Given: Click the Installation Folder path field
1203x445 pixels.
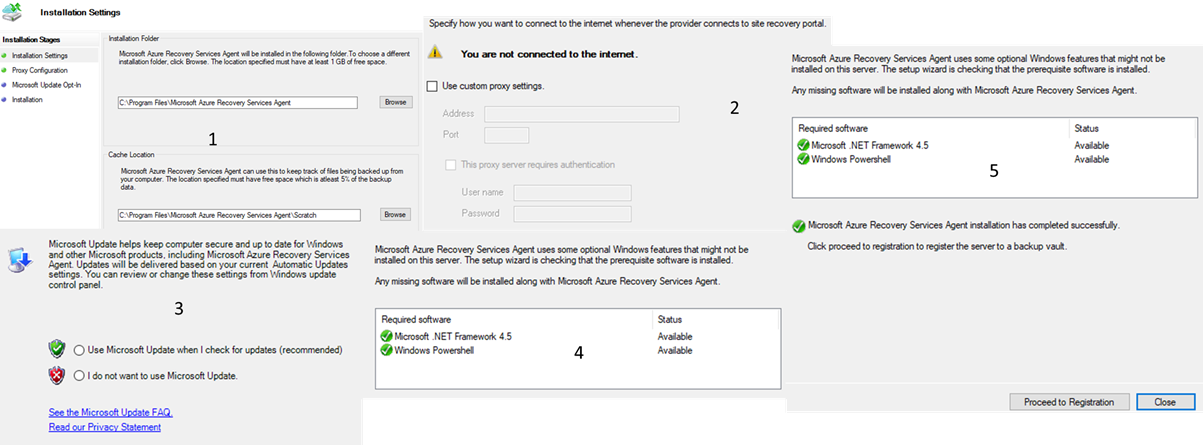Looking at the screenshot, I should (x=237, y=102).
